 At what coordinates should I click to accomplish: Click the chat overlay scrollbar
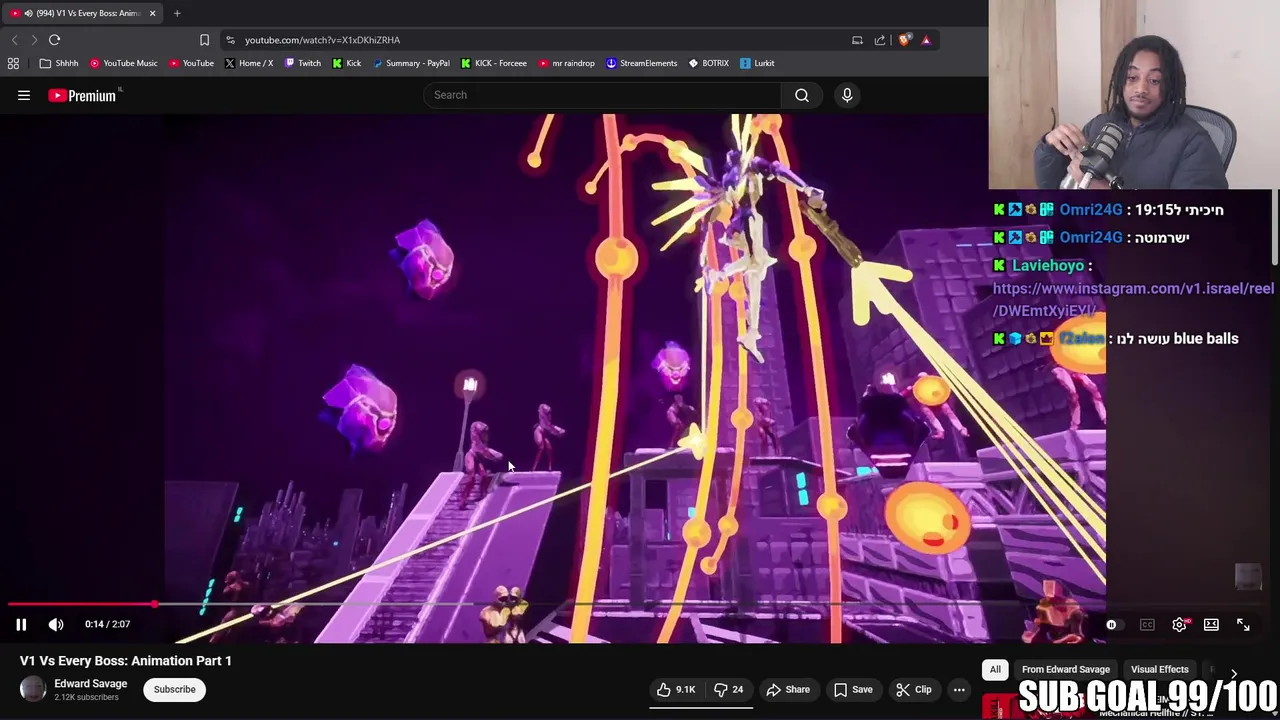[1276, 230]
